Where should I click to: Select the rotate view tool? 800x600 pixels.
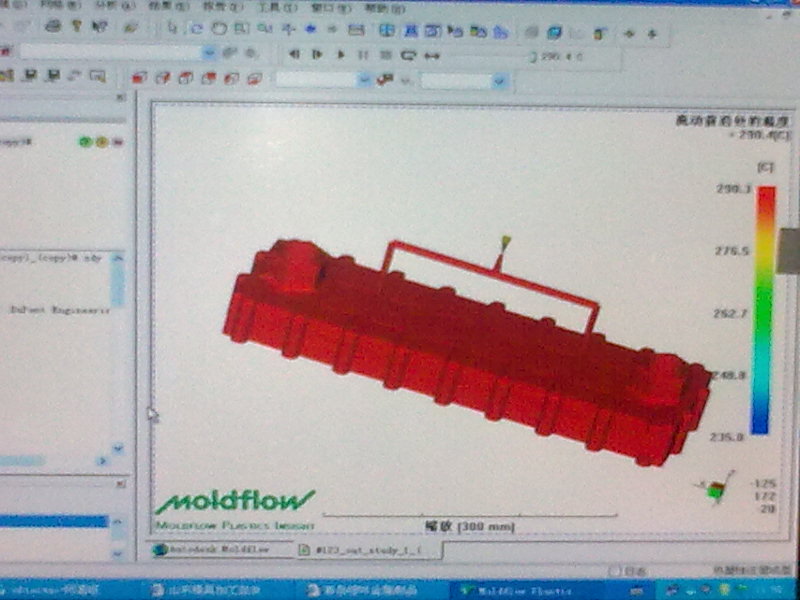pos(196,28)
